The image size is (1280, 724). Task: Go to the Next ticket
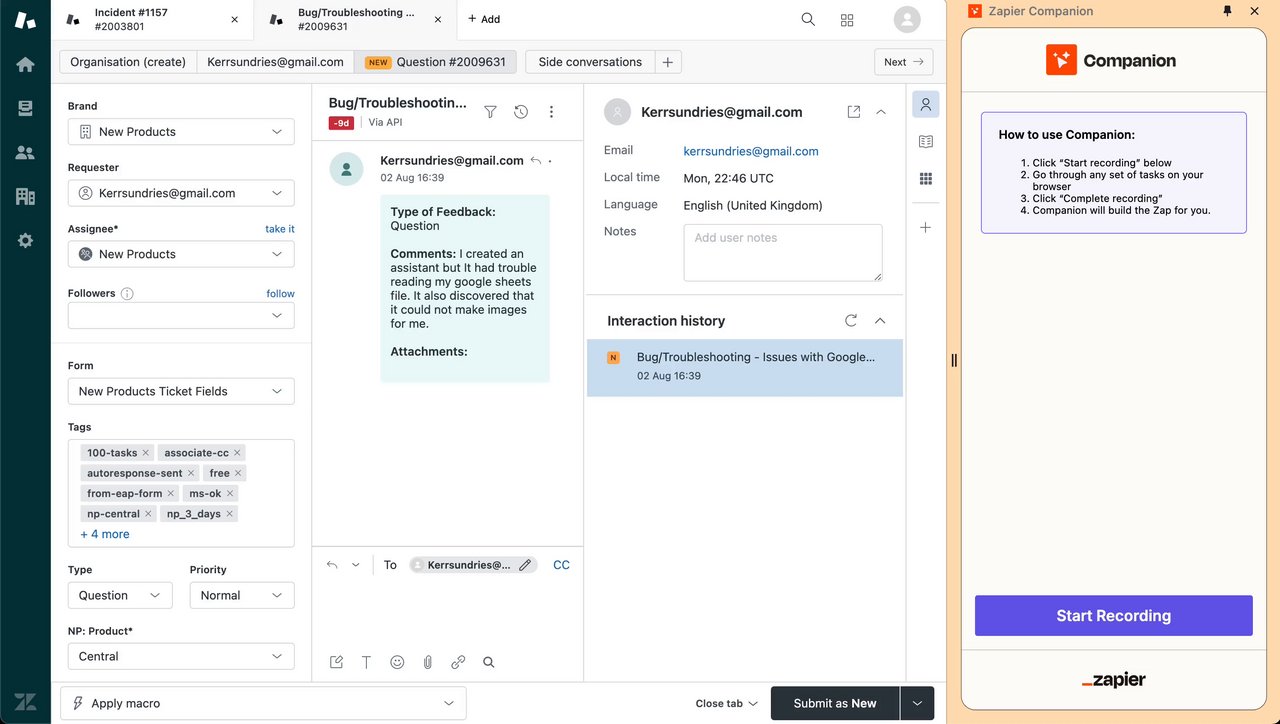click(903, 62)
